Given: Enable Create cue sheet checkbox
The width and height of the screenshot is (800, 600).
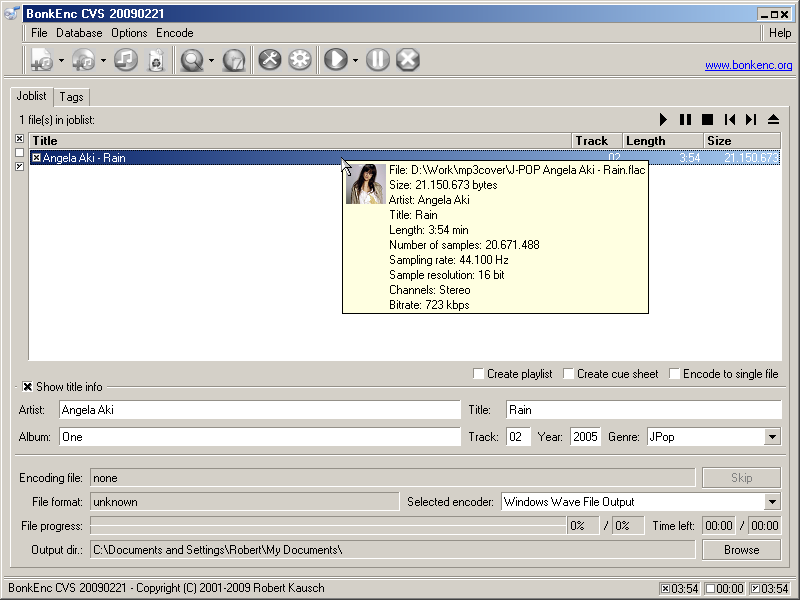Looking at the screenshot, I should (568, 374).
